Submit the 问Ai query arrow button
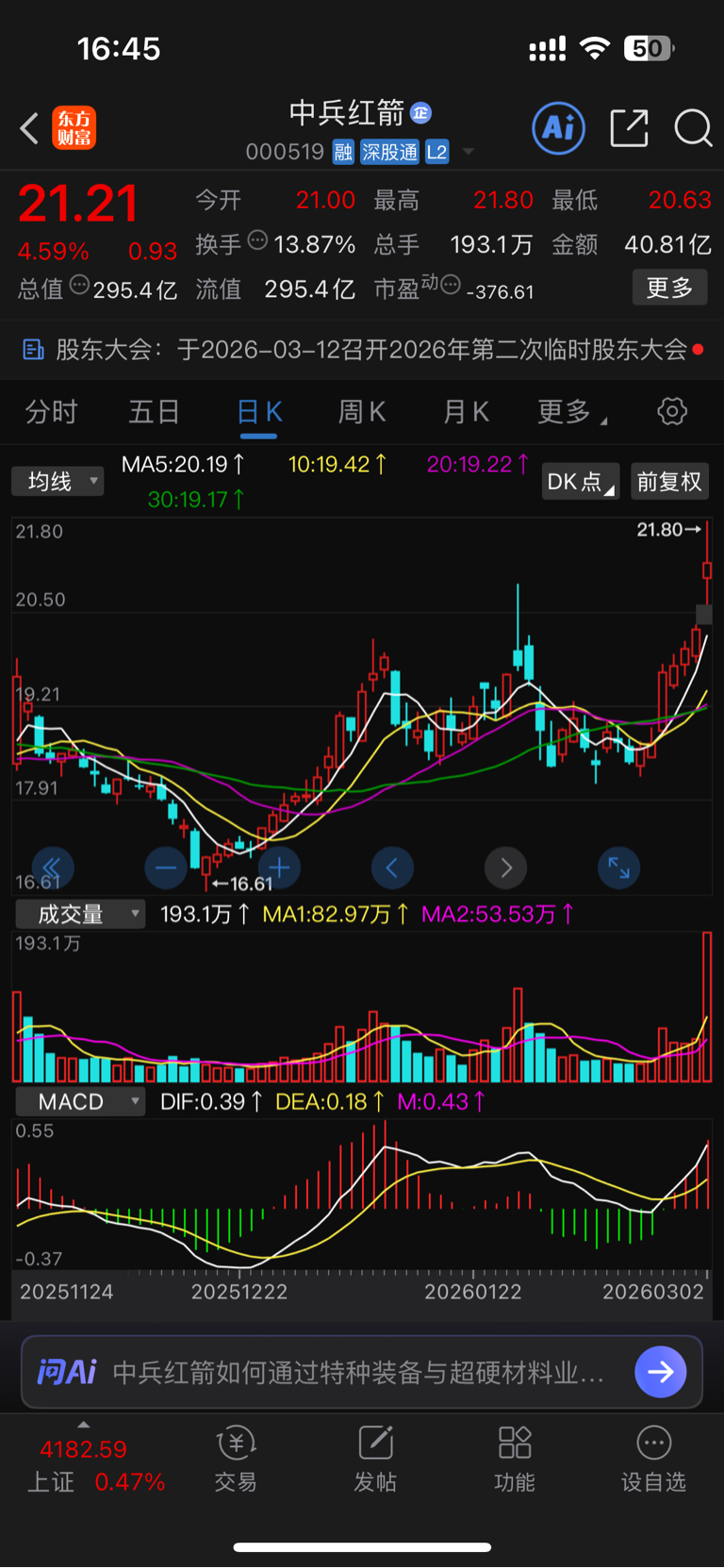The height and width of the screenshot is (1568, 724). click(x=661, y=1372)
